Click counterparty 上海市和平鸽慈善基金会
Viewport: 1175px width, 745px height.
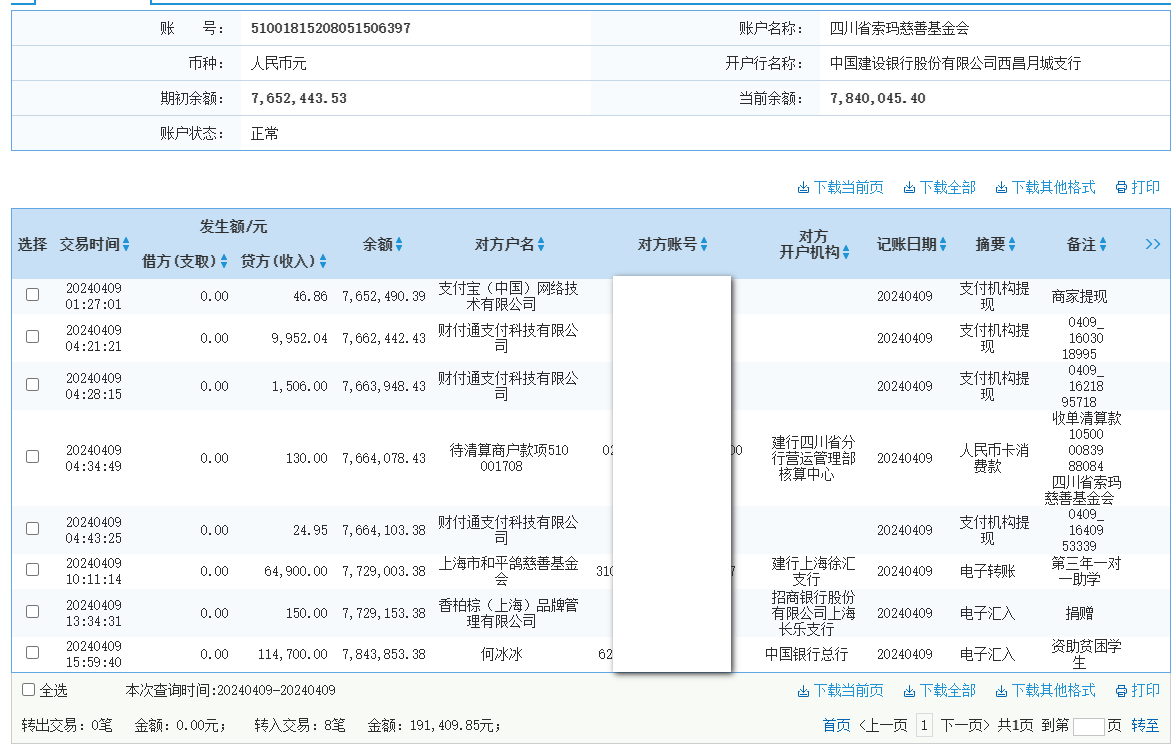click(508, 571)
